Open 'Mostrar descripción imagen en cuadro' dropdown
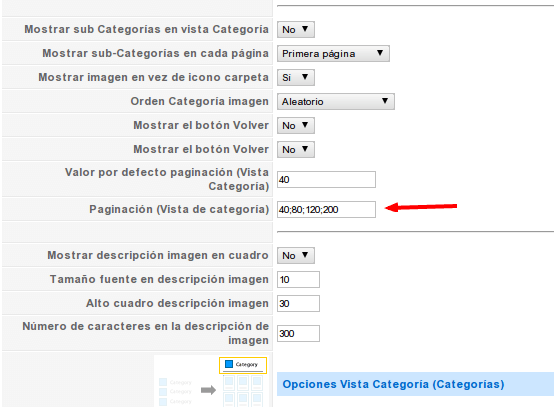Viewport: 554px width, 407px height. [x=296, y=256]
